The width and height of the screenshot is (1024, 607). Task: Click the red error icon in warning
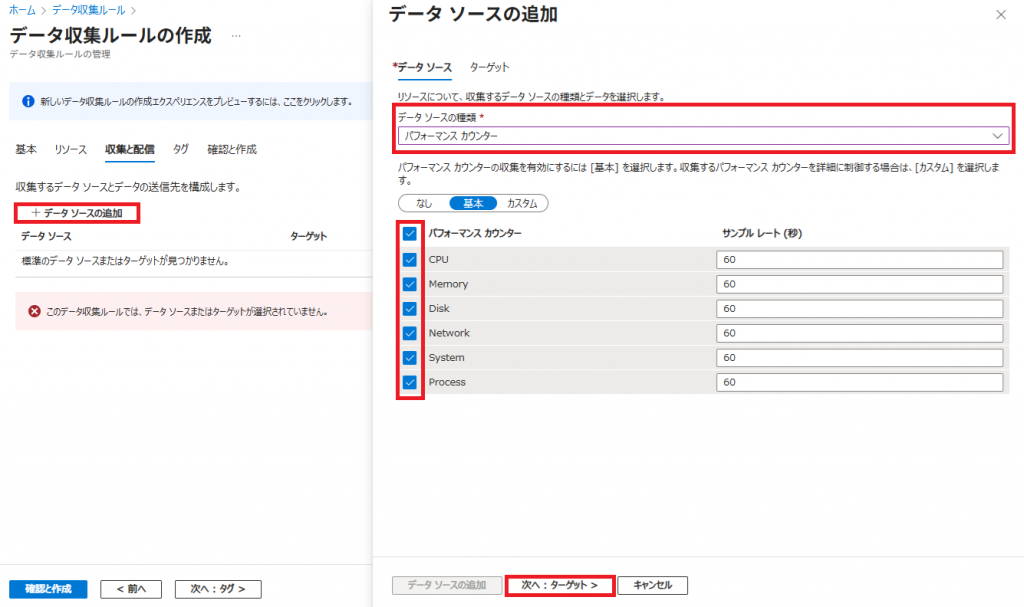tap(34, 312)
